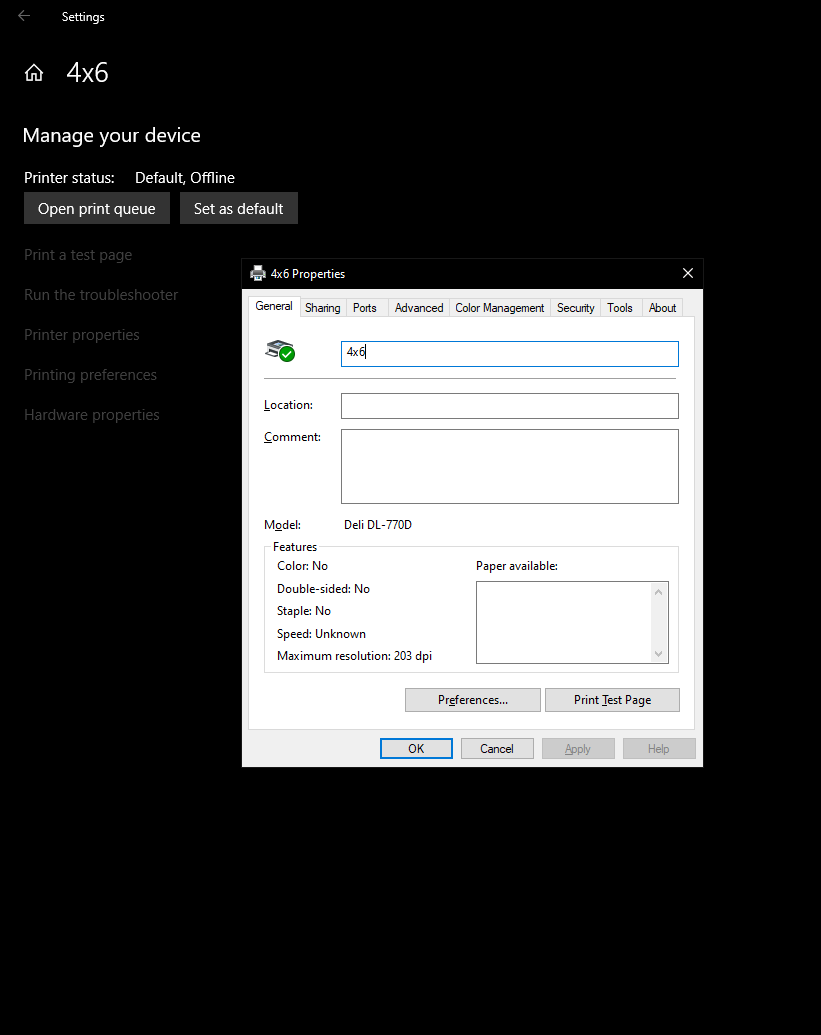This screenshot has height=1035, width=821.
Task: Open the Ports tab
Action: [365, 308]
